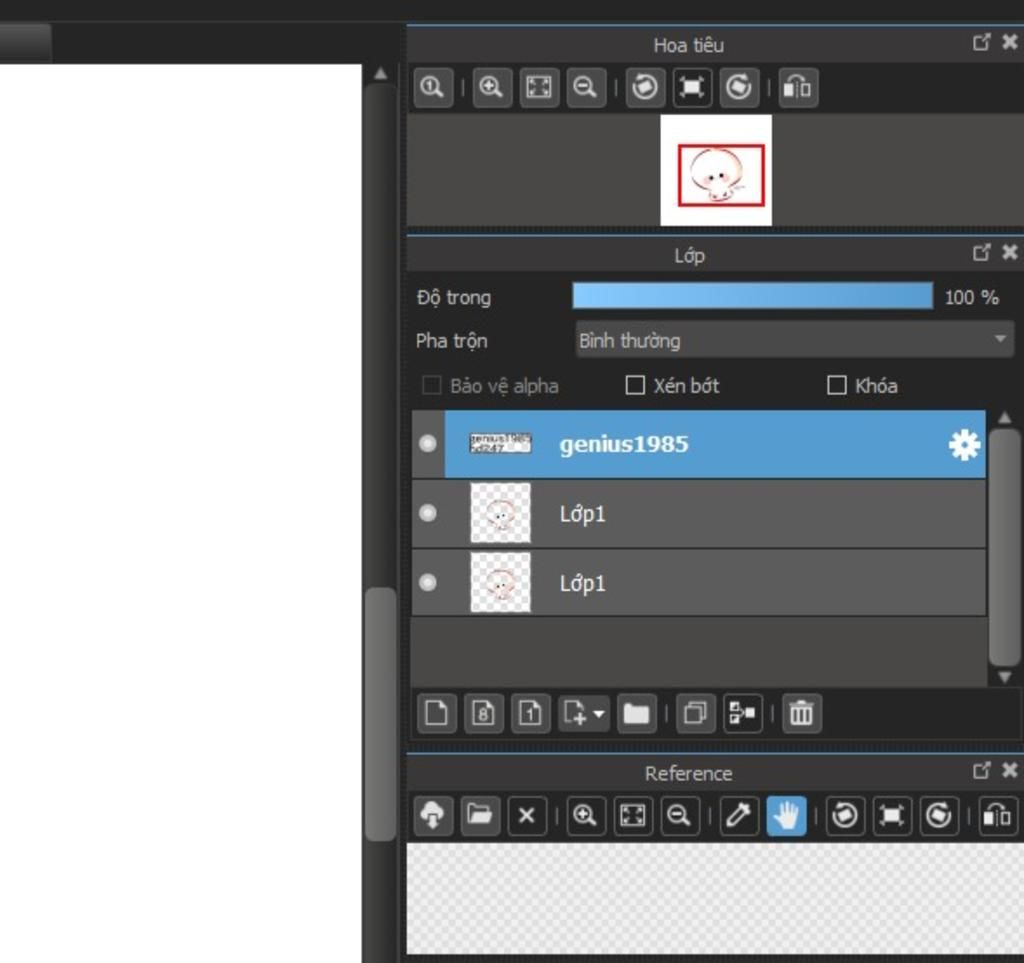Rotate canvas right in Hoa tiêu navigator
The image size is (1024, 963).
click(739, 87)
